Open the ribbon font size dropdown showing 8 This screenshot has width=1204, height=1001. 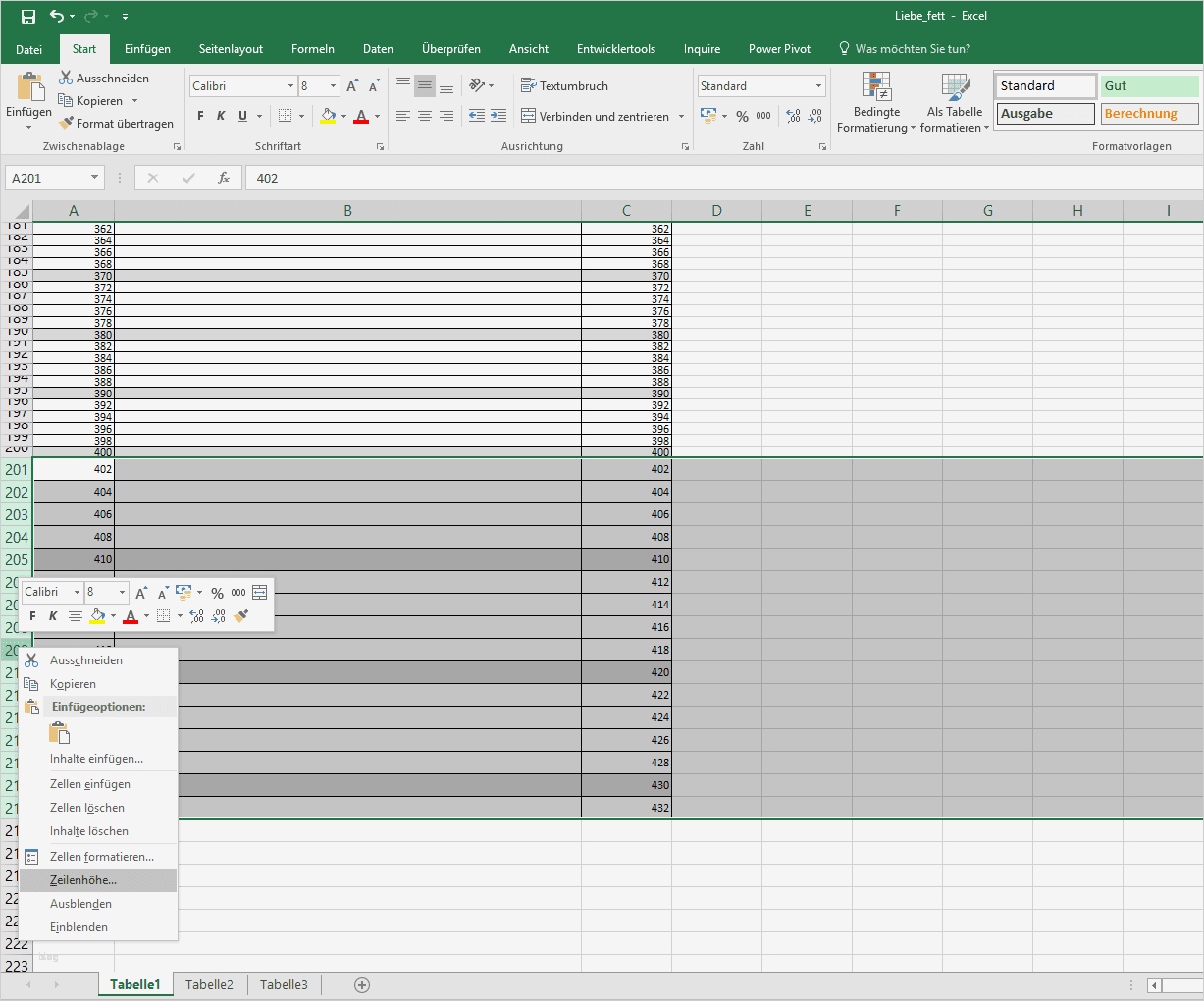tap(333, 86)
